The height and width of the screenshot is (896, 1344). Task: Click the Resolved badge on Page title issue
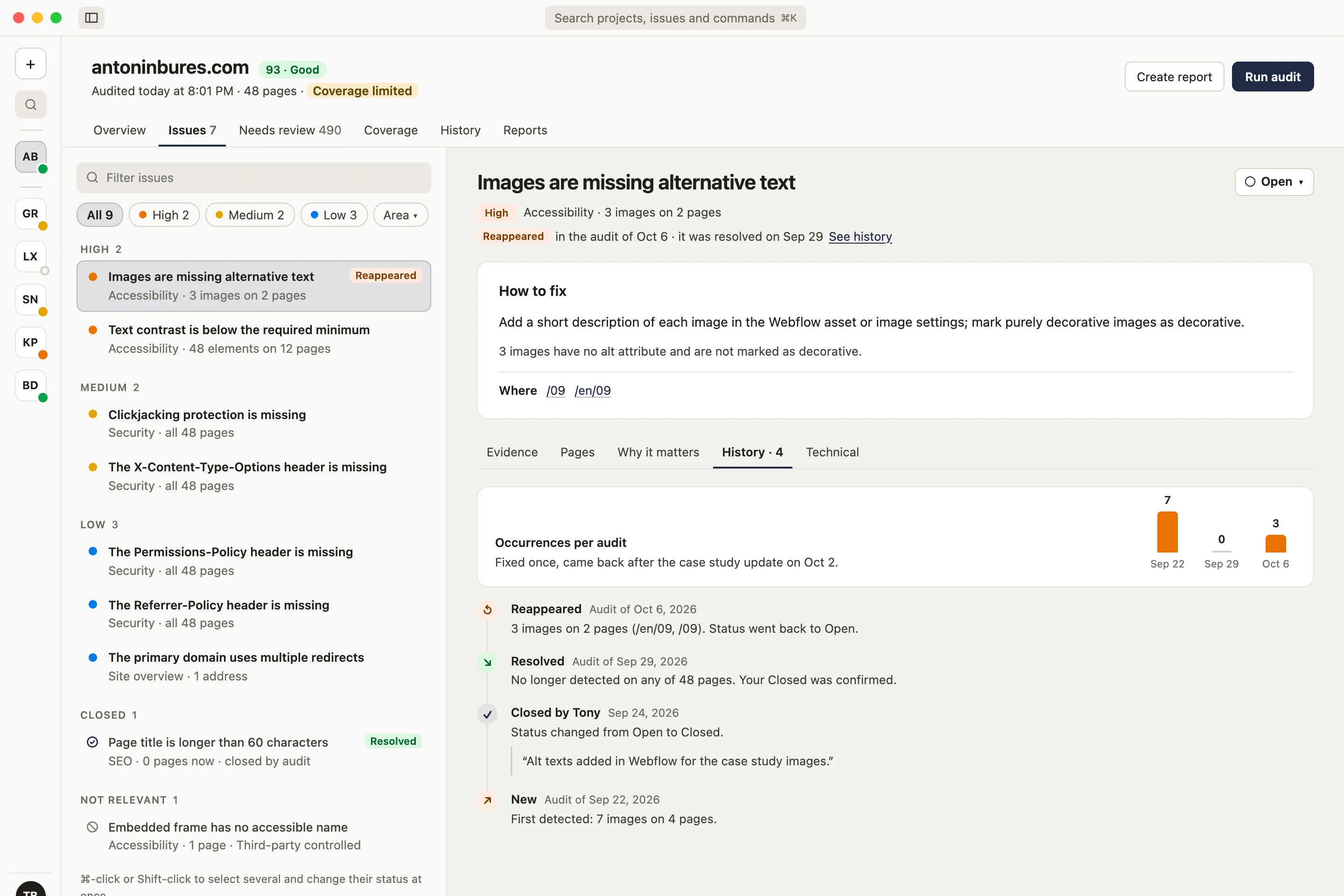393,741
